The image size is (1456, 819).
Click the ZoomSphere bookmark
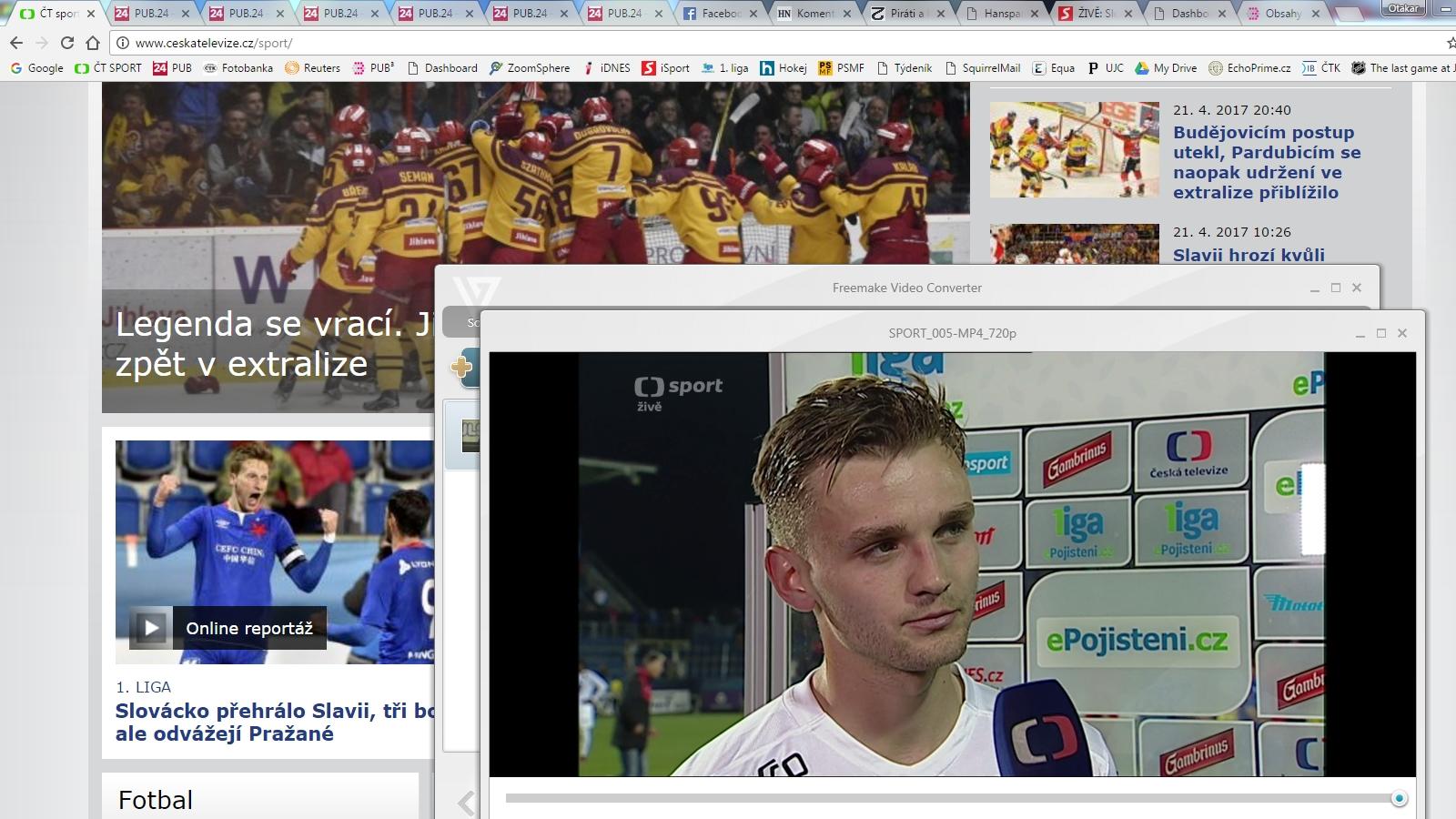(530, 68)
